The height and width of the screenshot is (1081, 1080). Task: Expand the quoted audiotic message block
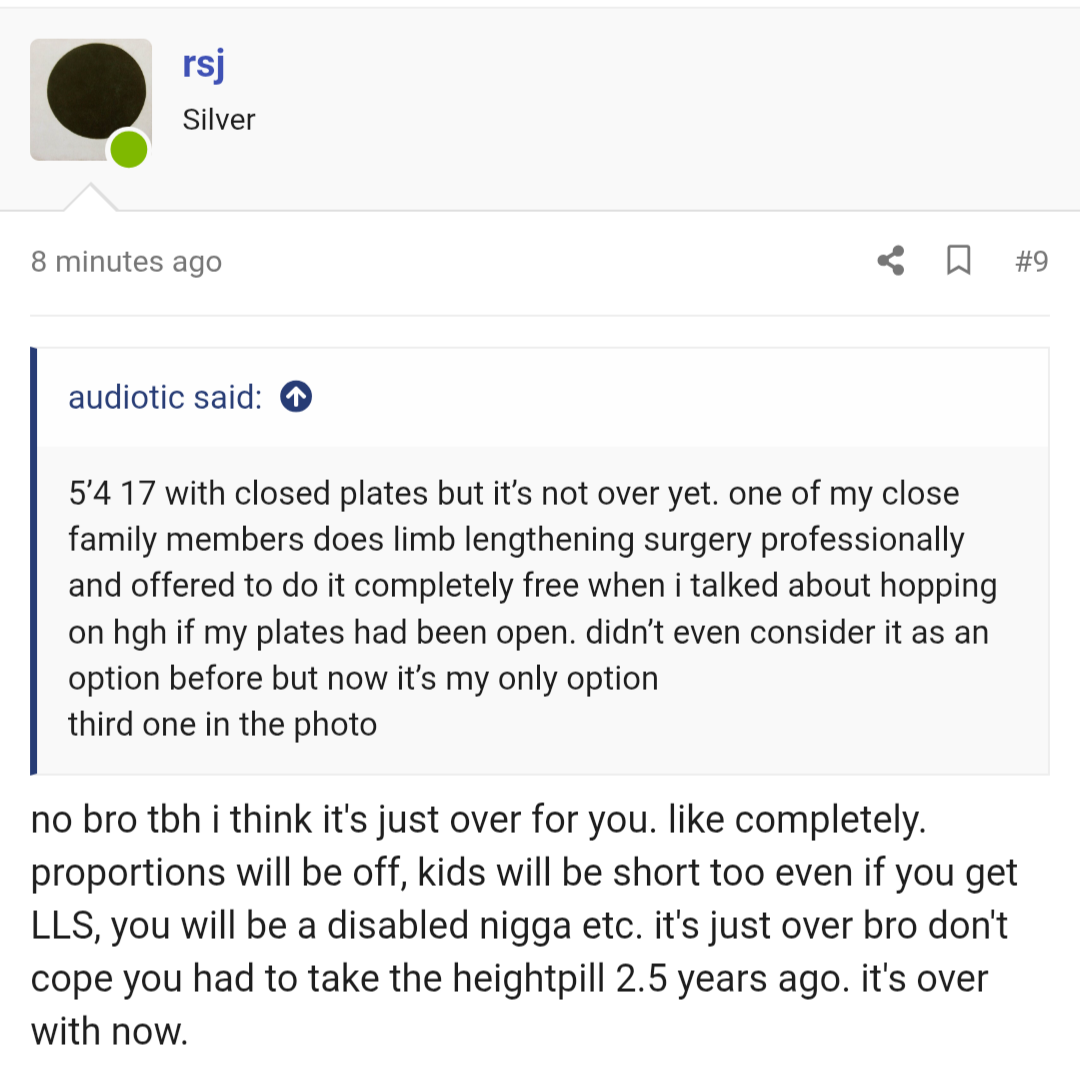(543, 609)
